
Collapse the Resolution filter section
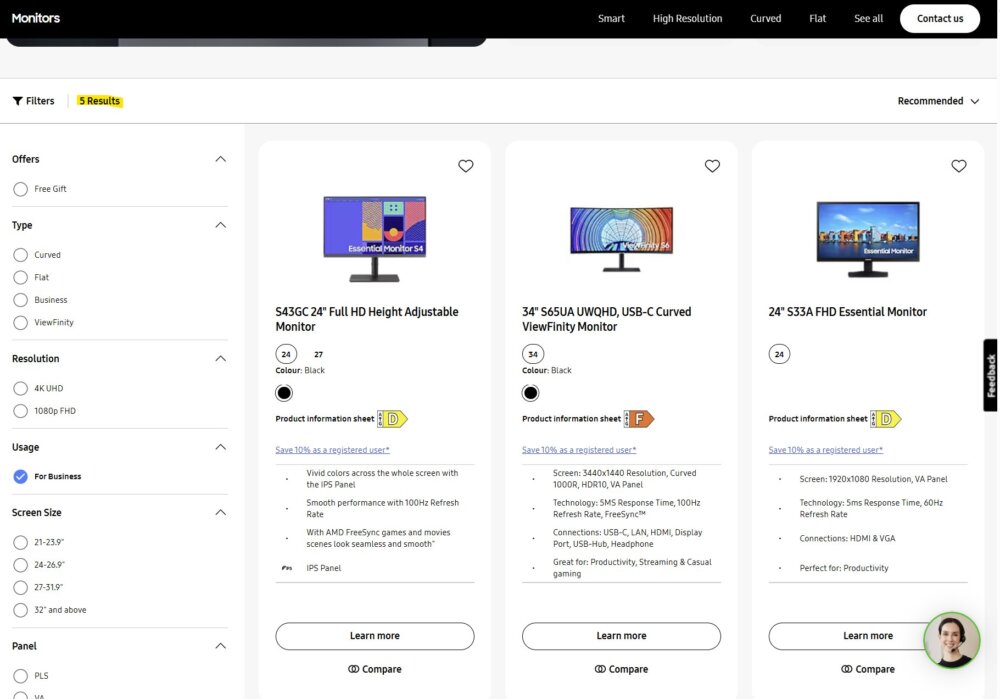221,358
